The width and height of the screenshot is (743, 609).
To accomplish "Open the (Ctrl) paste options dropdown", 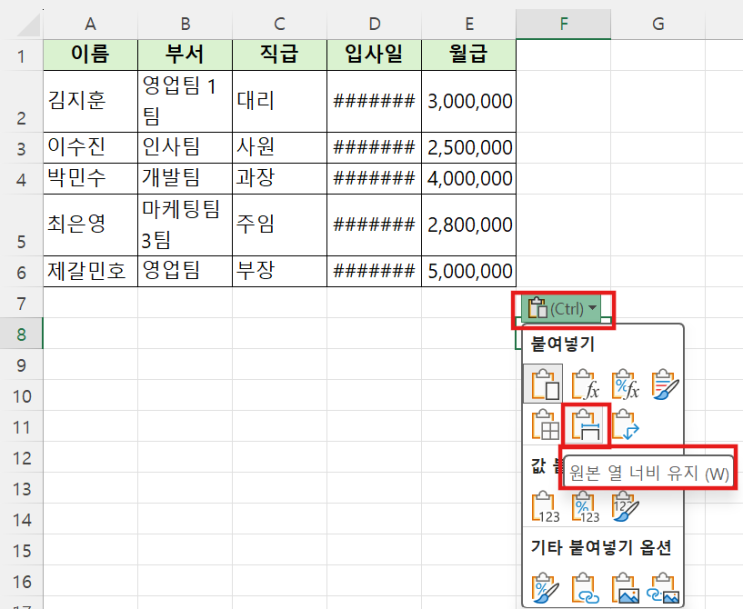I will (x=562, y=309).
